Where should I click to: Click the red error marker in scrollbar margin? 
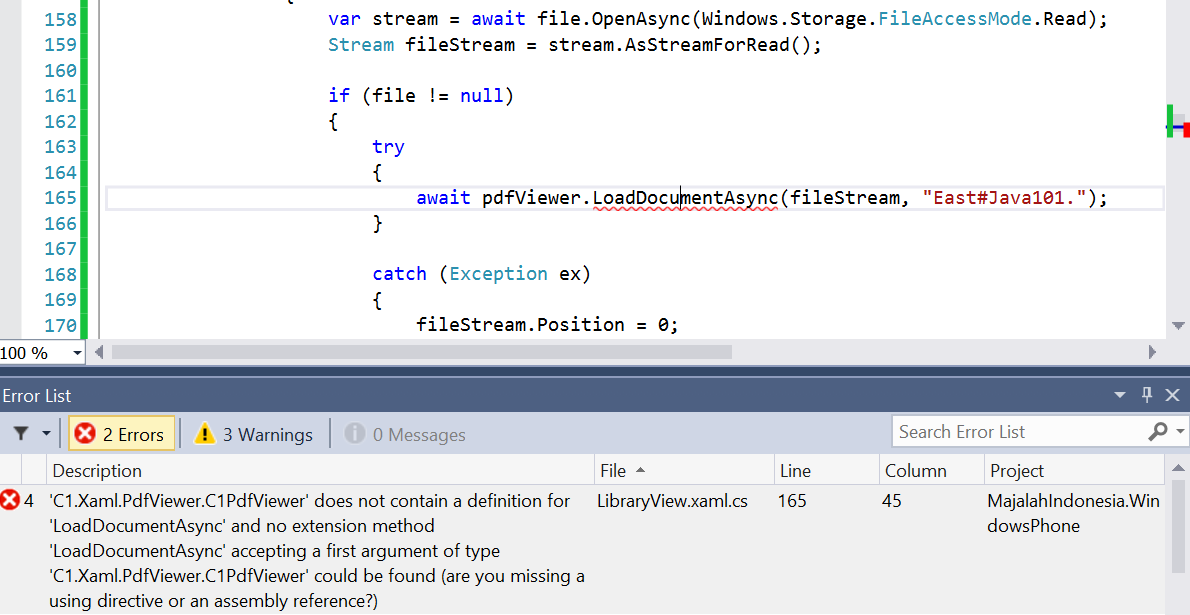point(1186,129)
